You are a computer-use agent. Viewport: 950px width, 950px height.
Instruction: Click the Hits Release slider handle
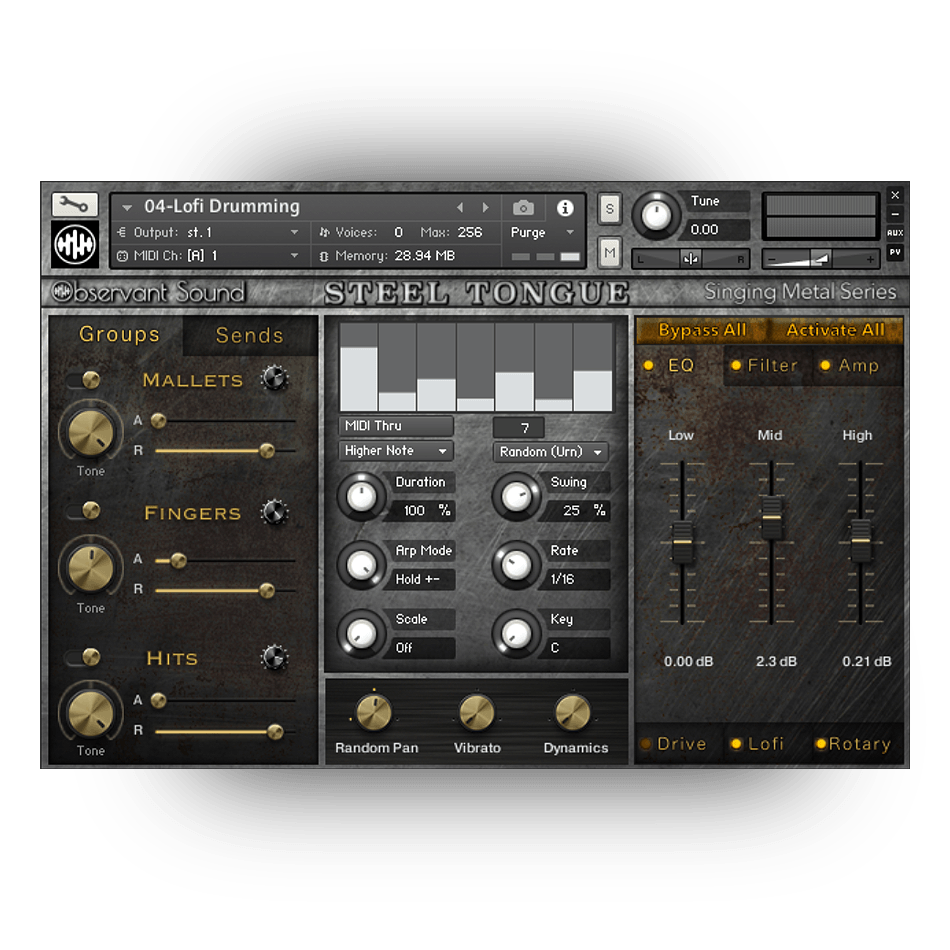pos(275,732)
